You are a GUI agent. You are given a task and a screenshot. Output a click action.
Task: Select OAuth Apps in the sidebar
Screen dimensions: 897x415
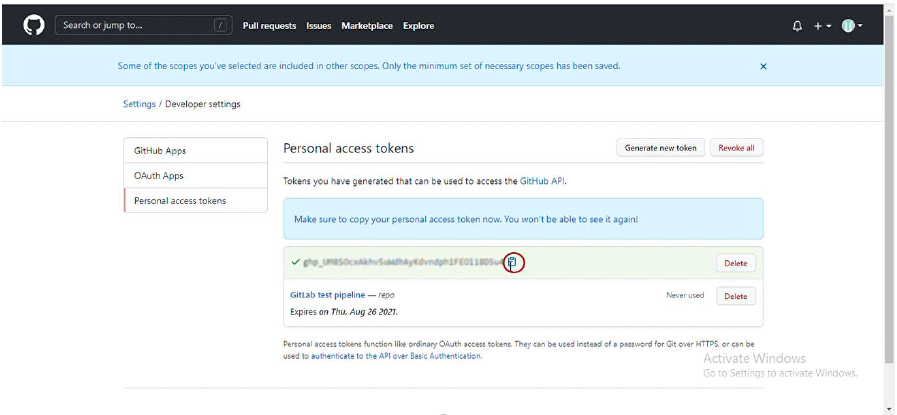[x=196, y=176]
